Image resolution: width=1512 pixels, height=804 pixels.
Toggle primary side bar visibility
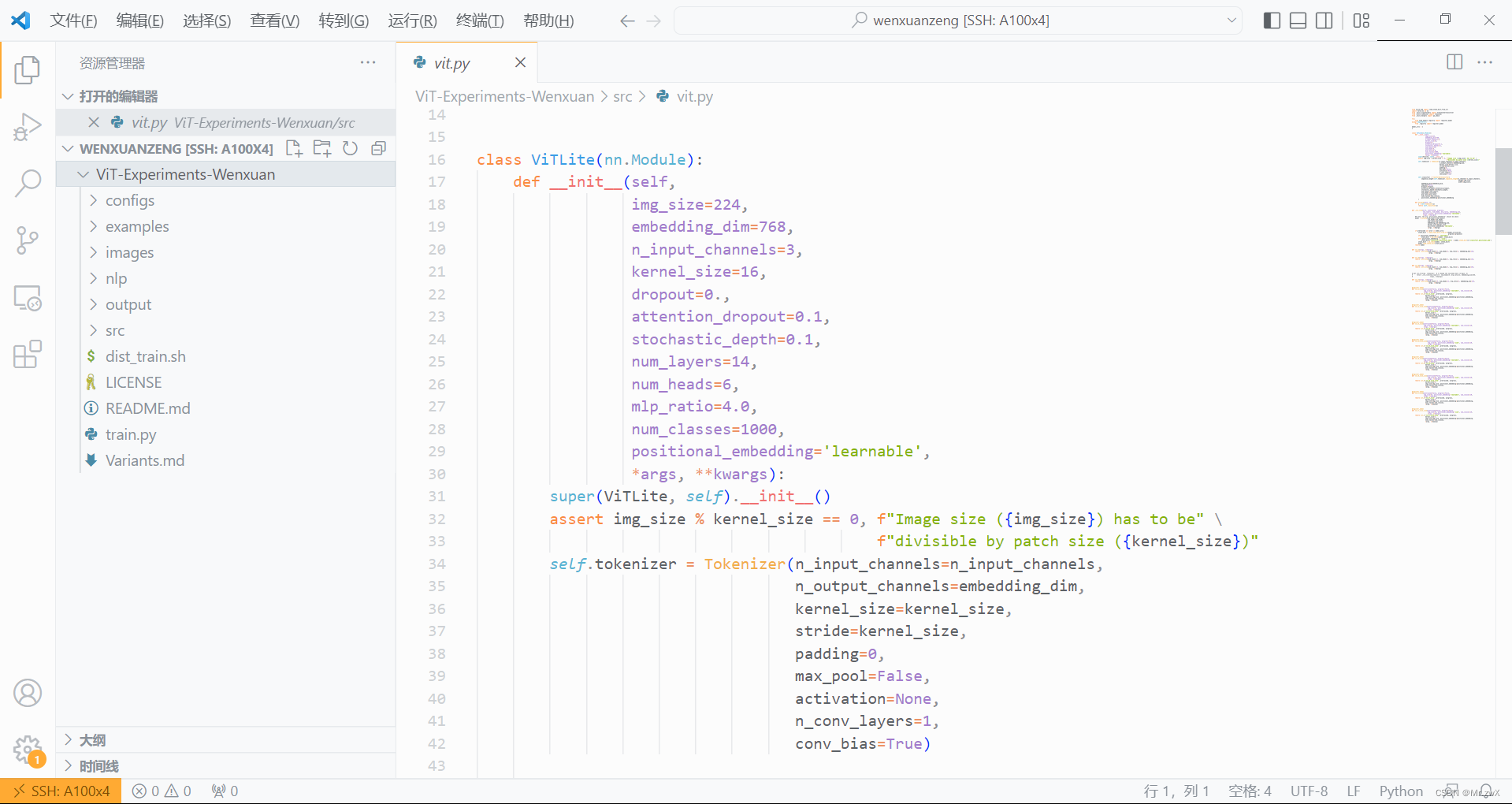coord(1272,20)
